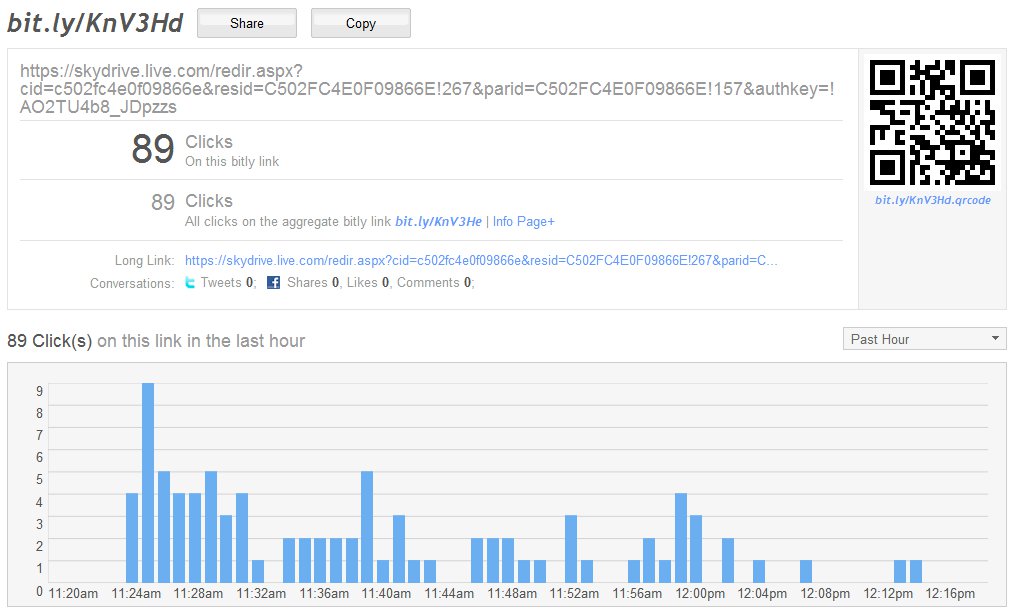Click the 11:24am axis label
1014x610 pixels.
136,593
